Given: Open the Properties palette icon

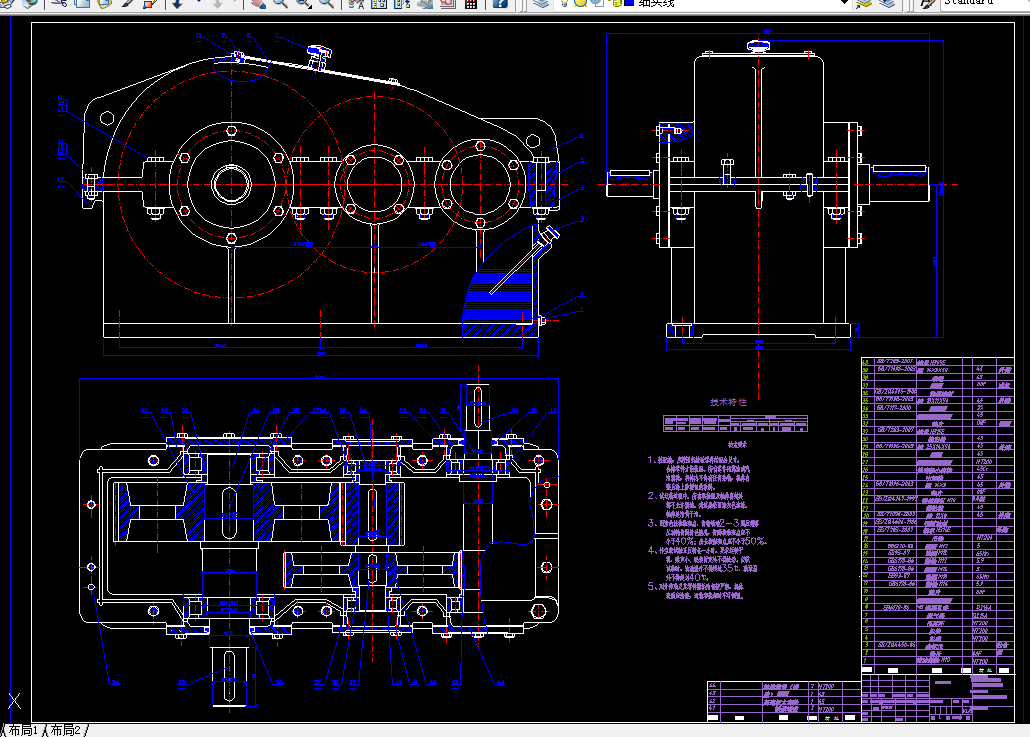Looking at the screenshot, I should pyautogui.click(x=356, y=3).
